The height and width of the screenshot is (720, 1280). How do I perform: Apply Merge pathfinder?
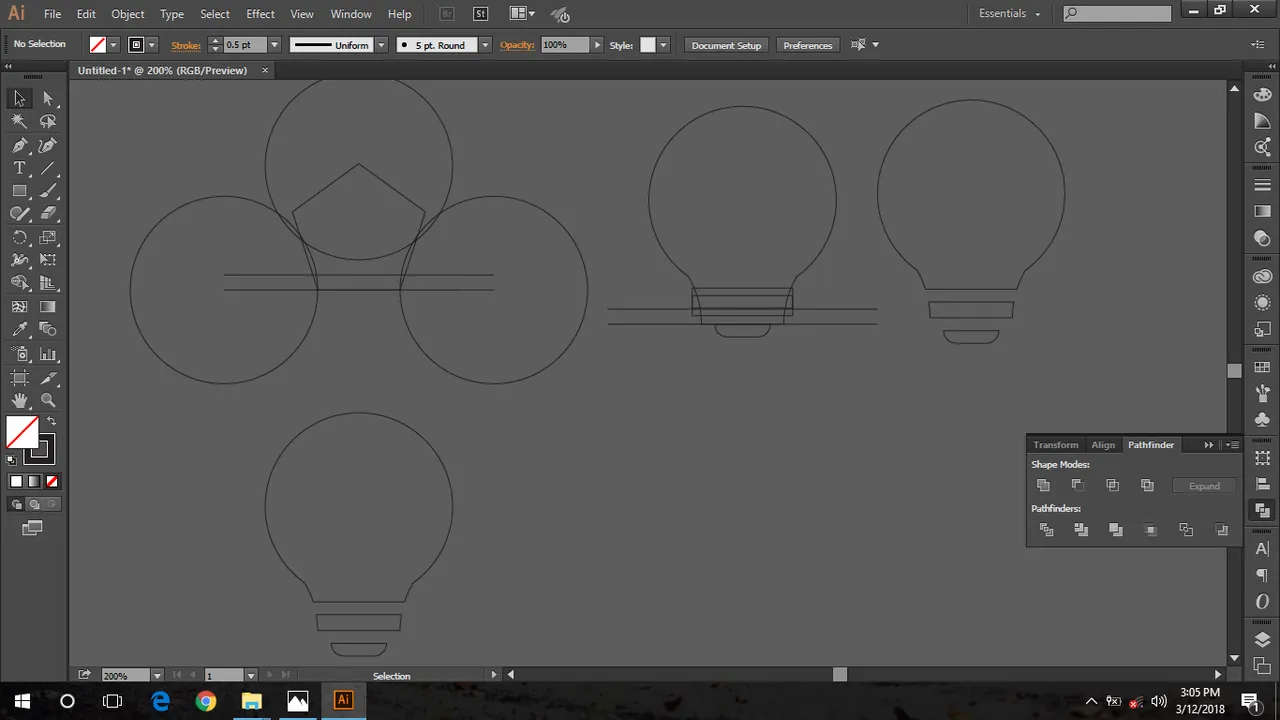[1116, 530]
